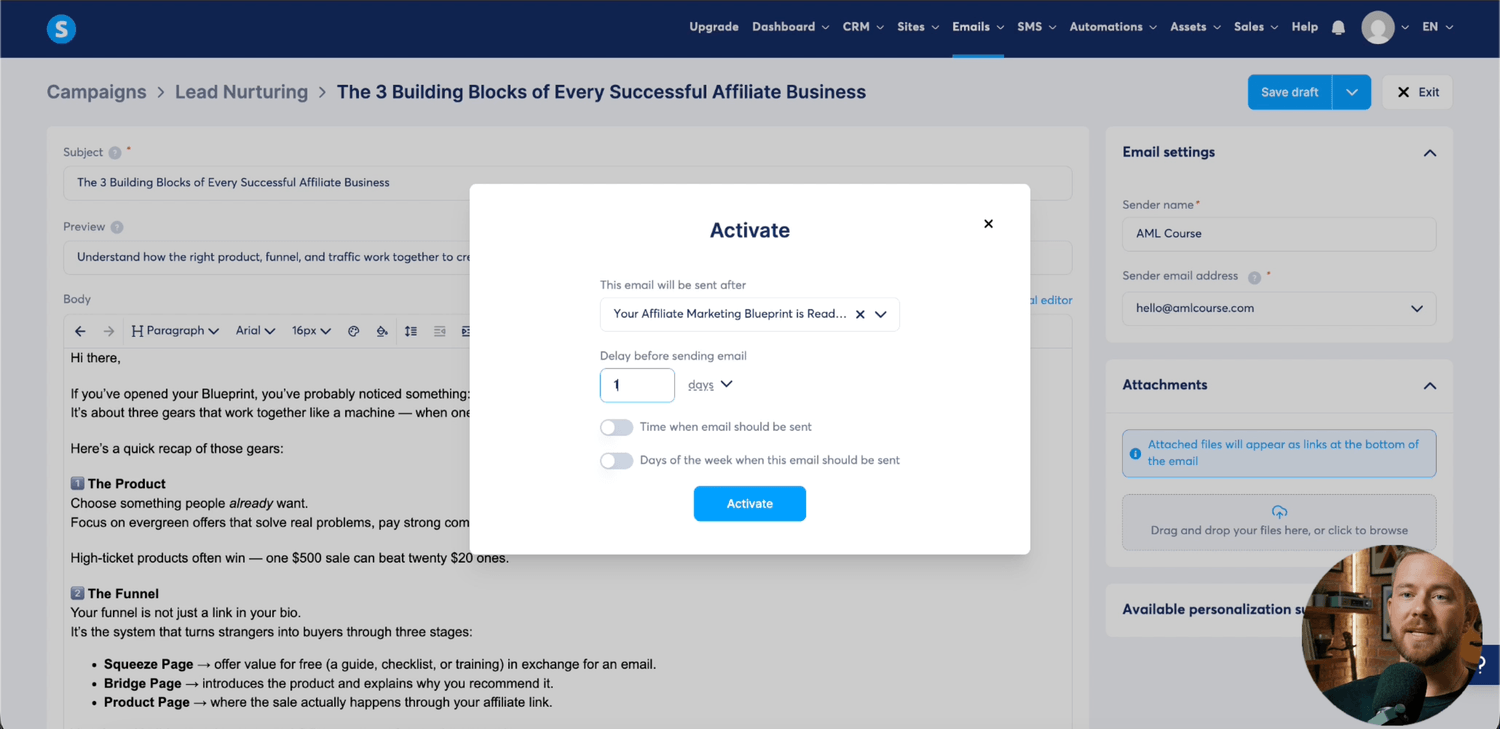The width and height of the screenshot is (1500, 729).
Task: Click the delay number input field
Action: point(637,385)
